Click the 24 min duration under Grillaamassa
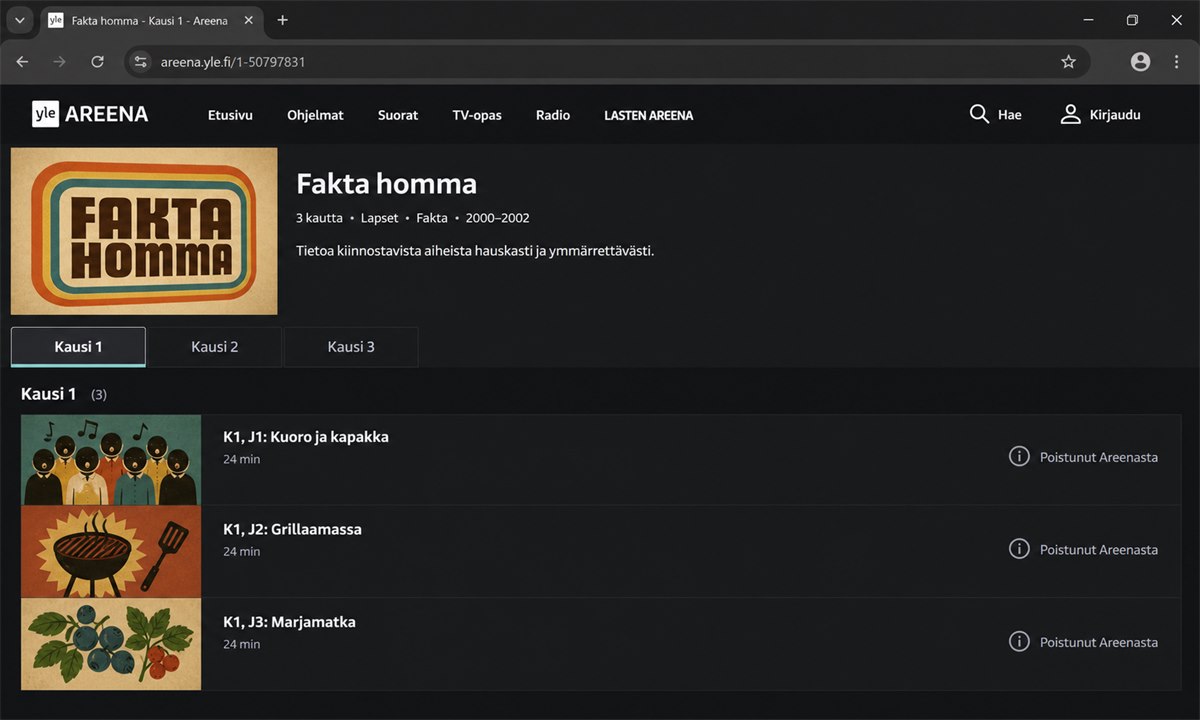 pyautogui.click(x=241, y=552)
